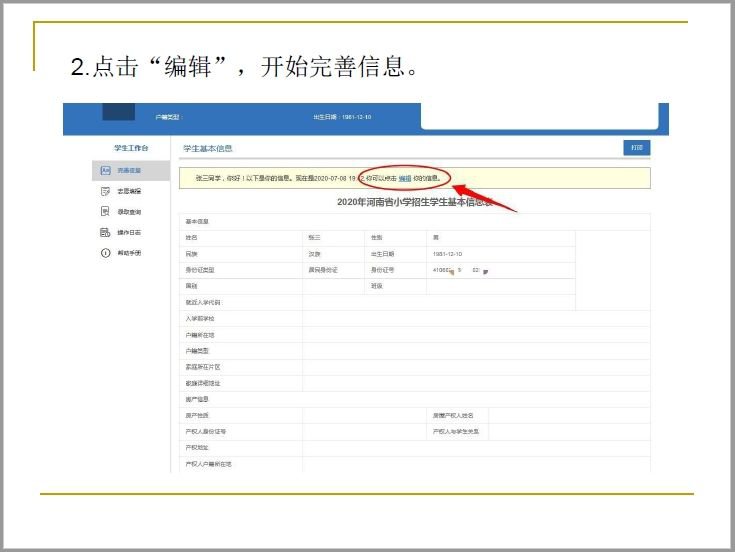This screenshot has width=735, height=552.
Task: Open the 志愿填报 menu item
Action: click(x=128, y=191)
